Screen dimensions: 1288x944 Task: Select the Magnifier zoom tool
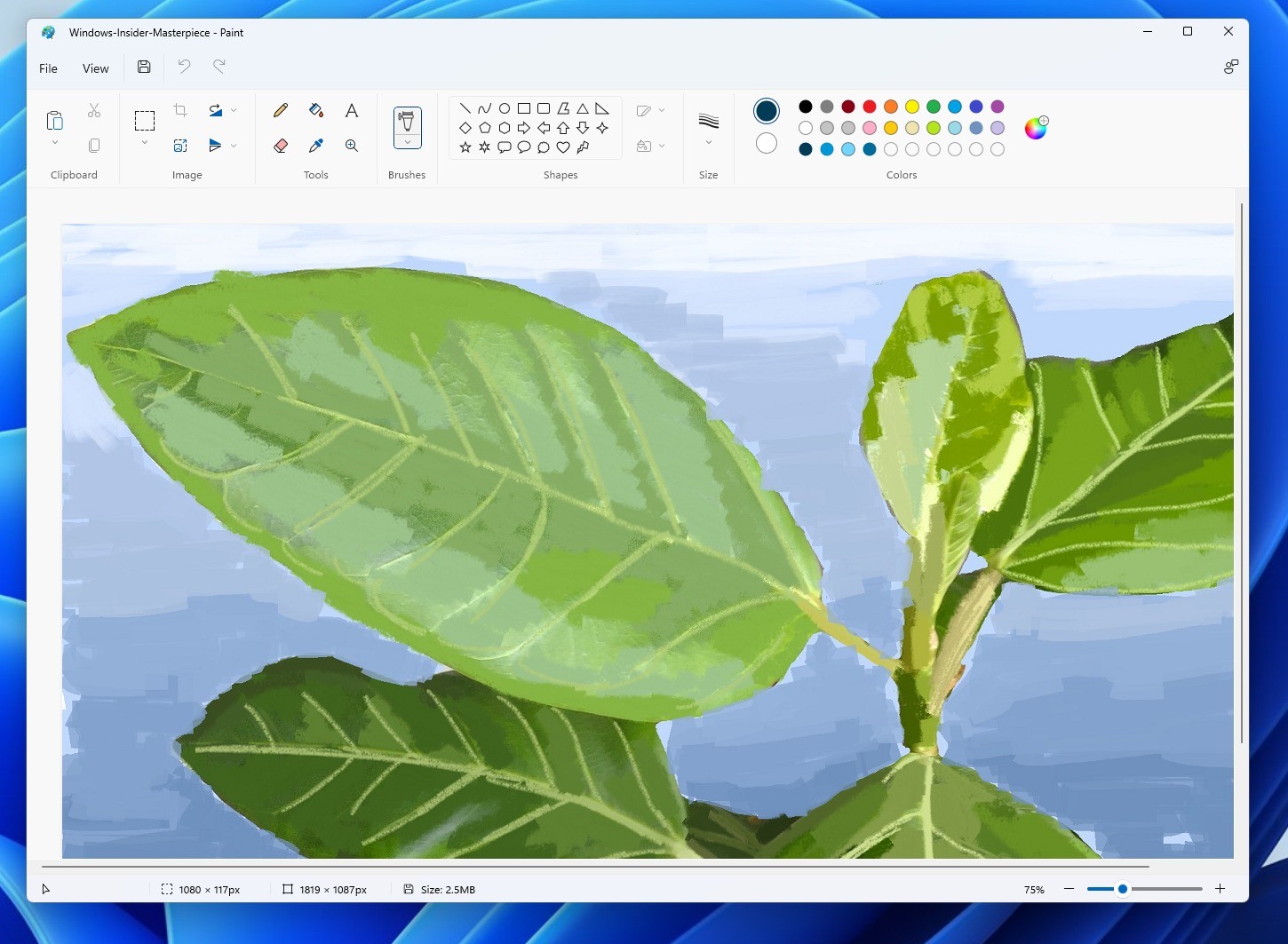tap(352, 146)
